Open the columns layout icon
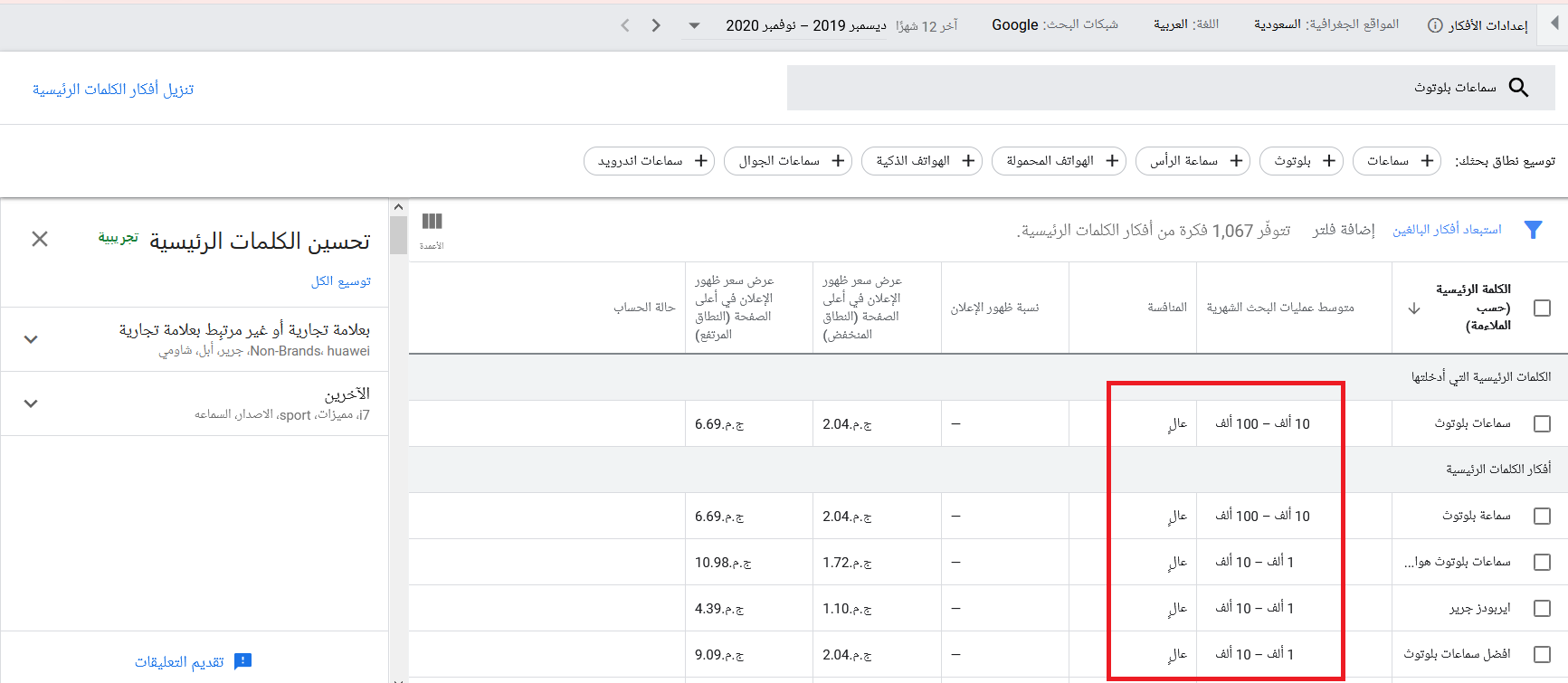This screenshot has width=1568, height=683. [x=432, y=222]
